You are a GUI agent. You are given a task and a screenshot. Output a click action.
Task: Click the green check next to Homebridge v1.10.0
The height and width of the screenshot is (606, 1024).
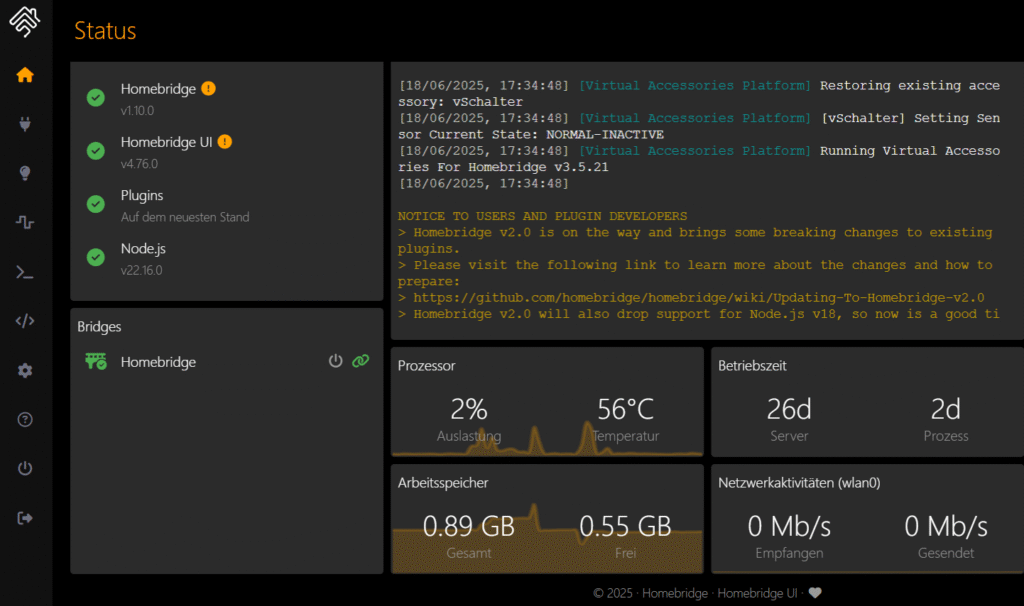pos(96,98)
